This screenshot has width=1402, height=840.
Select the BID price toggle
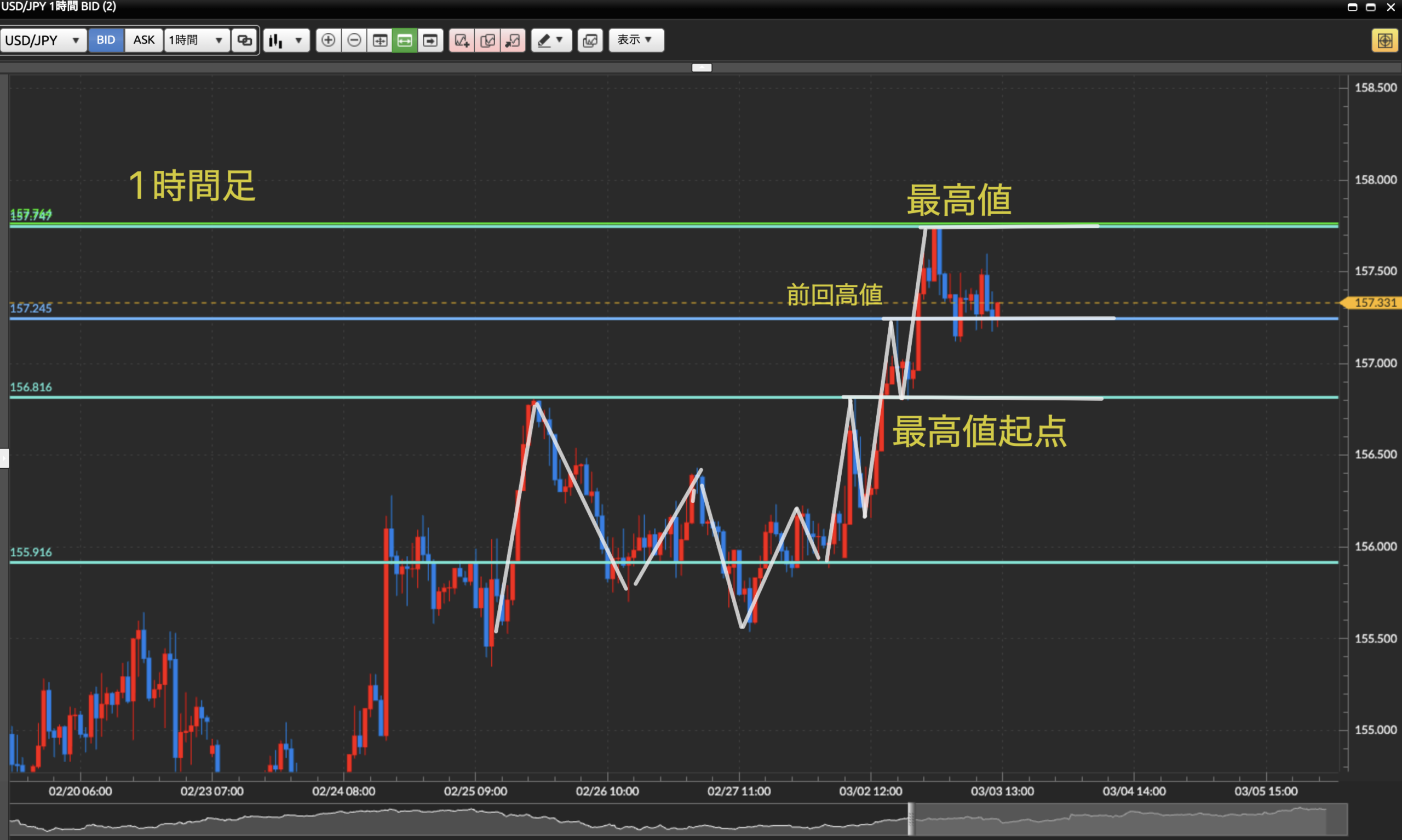[x=106, y=40]
